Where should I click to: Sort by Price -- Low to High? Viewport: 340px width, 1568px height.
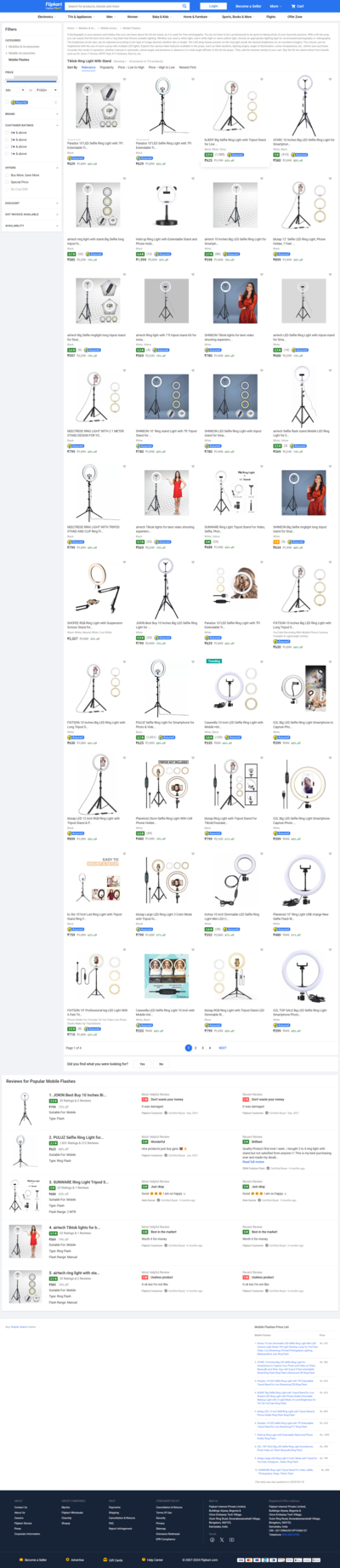pos(126,67)
